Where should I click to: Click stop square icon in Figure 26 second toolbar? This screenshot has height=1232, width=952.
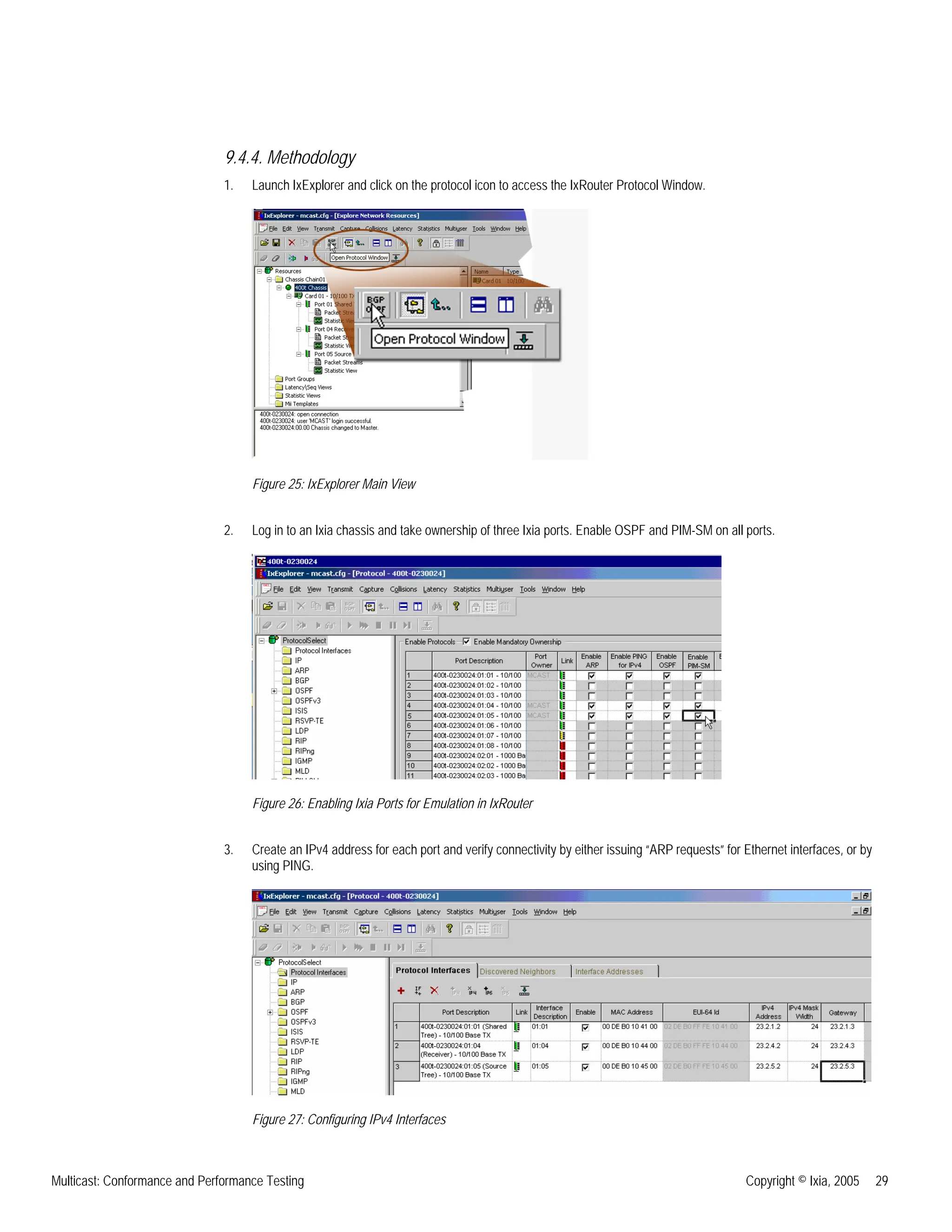point(378,625)
